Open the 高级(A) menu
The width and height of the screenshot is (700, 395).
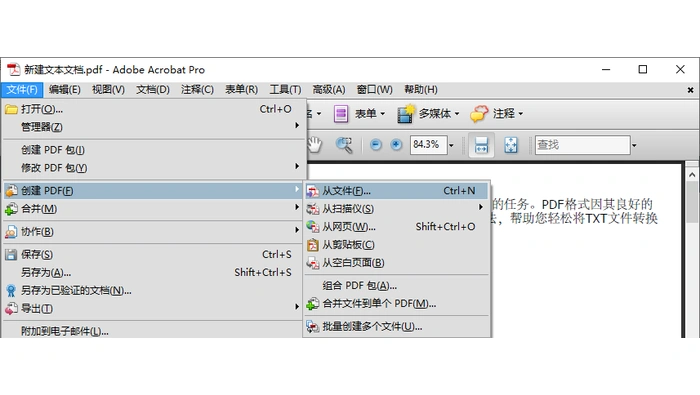[329, 90]
